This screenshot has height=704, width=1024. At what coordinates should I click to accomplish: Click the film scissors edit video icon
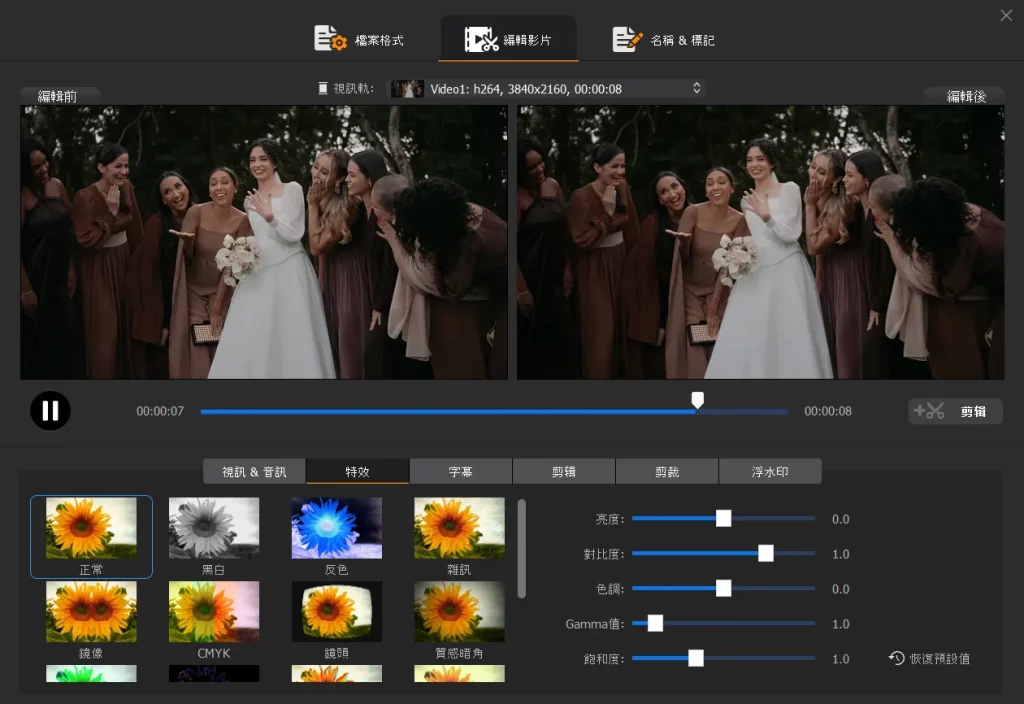pyautogui.click(x=481, y=39)
